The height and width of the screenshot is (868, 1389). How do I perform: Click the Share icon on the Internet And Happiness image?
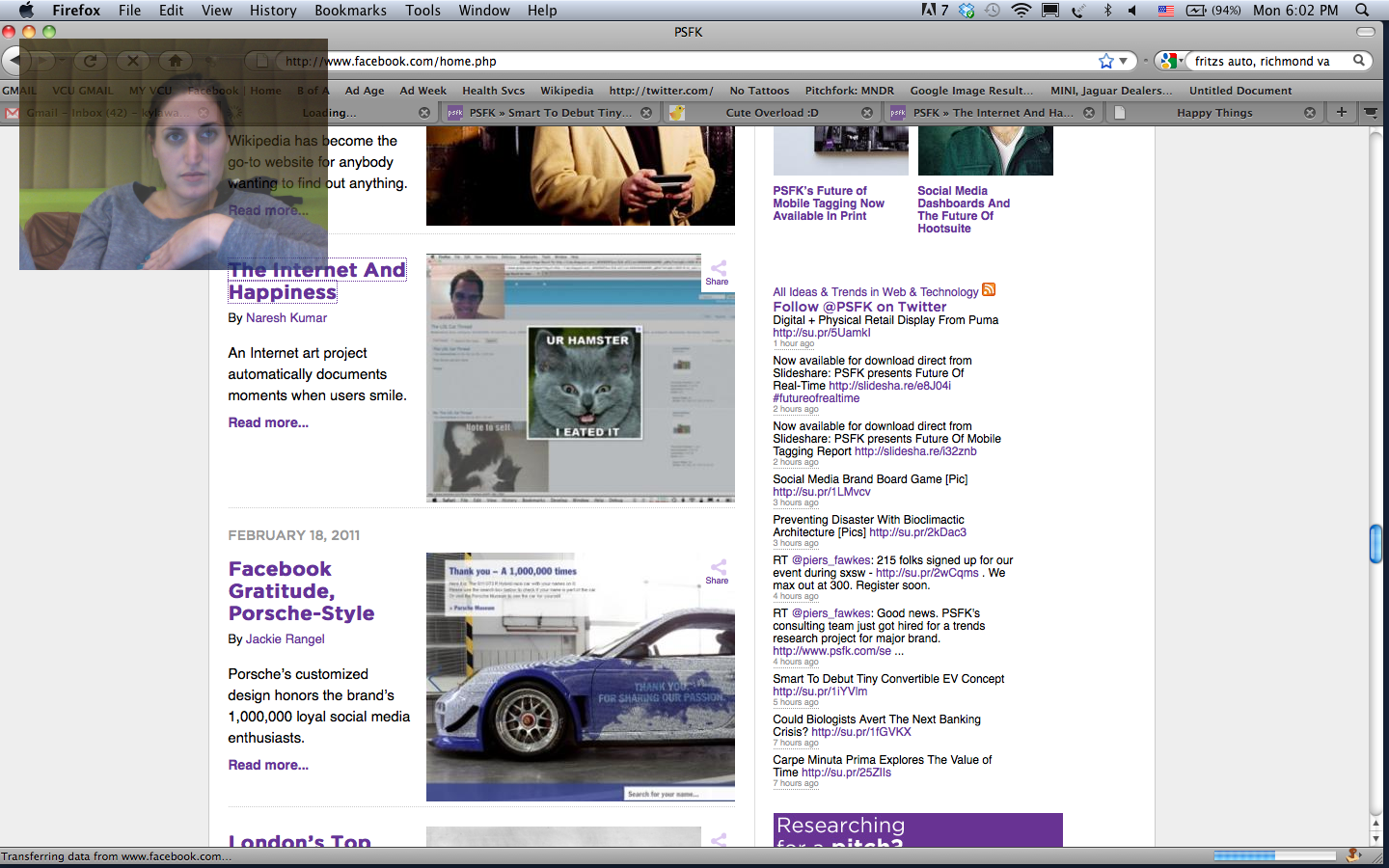pyautogui.click(x=718, y=273)
